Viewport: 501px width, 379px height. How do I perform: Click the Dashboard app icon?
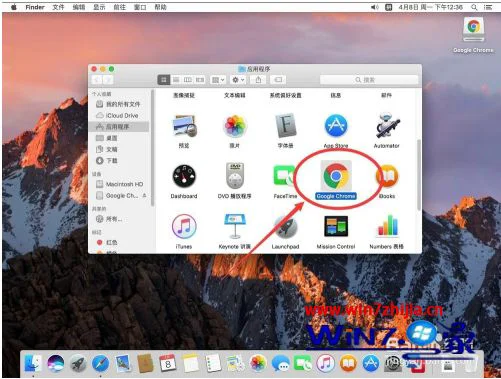point(184,176)
